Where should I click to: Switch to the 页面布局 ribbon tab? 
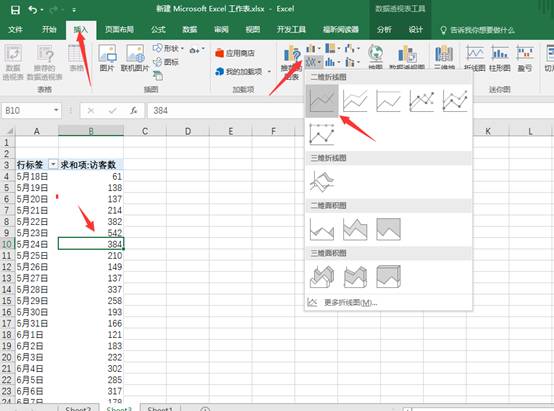[119, 30]
